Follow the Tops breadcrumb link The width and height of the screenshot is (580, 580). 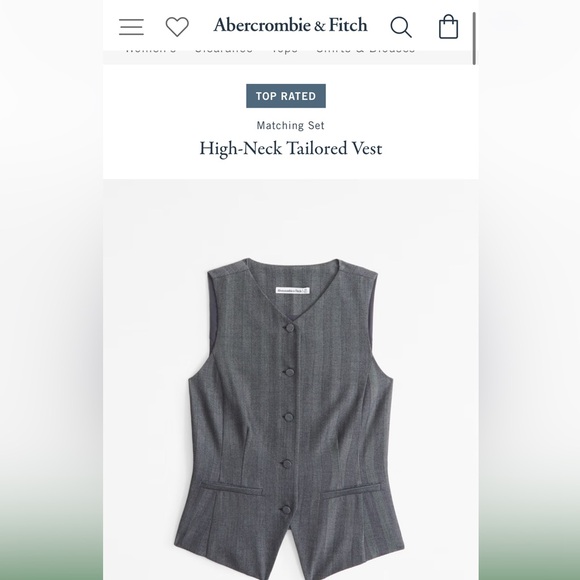pos(284,49)
